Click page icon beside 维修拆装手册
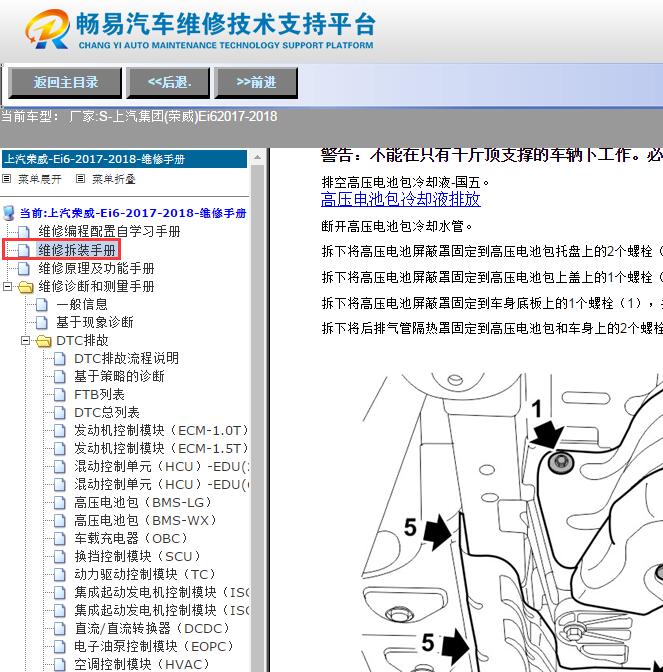The height and width of the screenshot is (672, 663). click(x=24, y=250)
